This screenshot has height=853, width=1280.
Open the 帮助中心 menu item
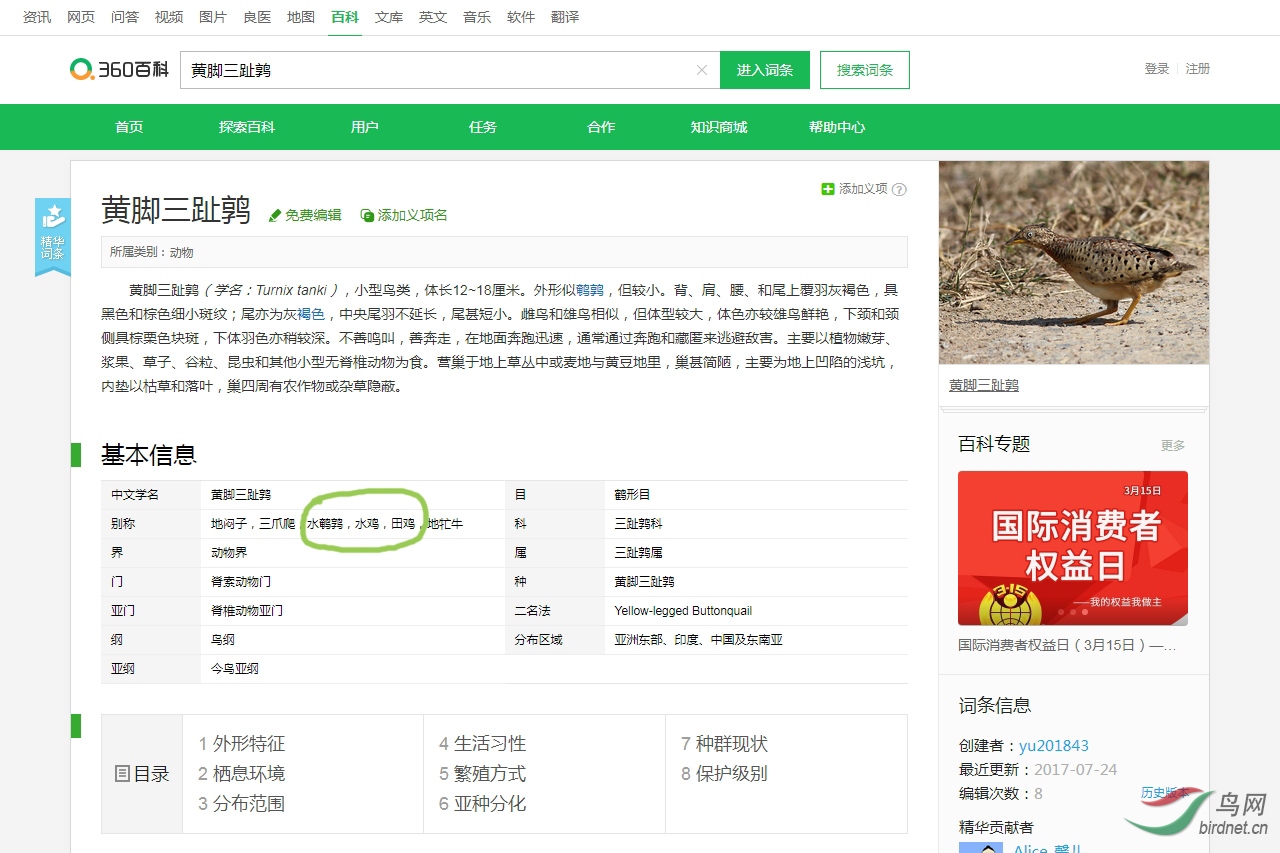pyautogui.click(x=836, y=127)
